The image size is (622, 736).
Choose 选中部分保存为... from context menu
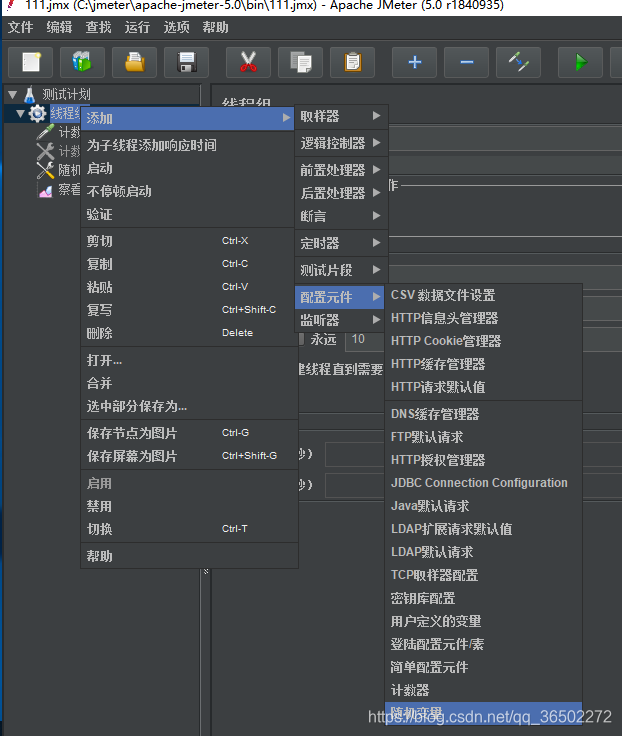point(189,406)
